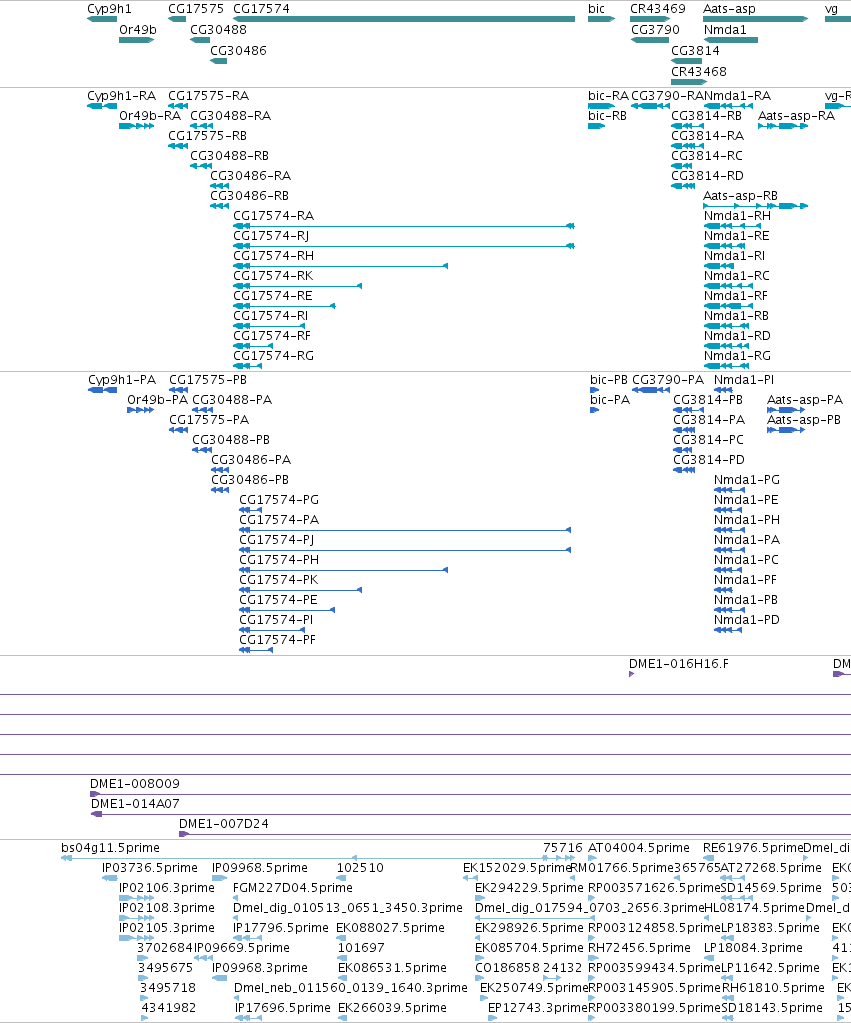Click the AT04004.5prime EST
Viewport: 851px width, 1023px height.
coord(591,858)
